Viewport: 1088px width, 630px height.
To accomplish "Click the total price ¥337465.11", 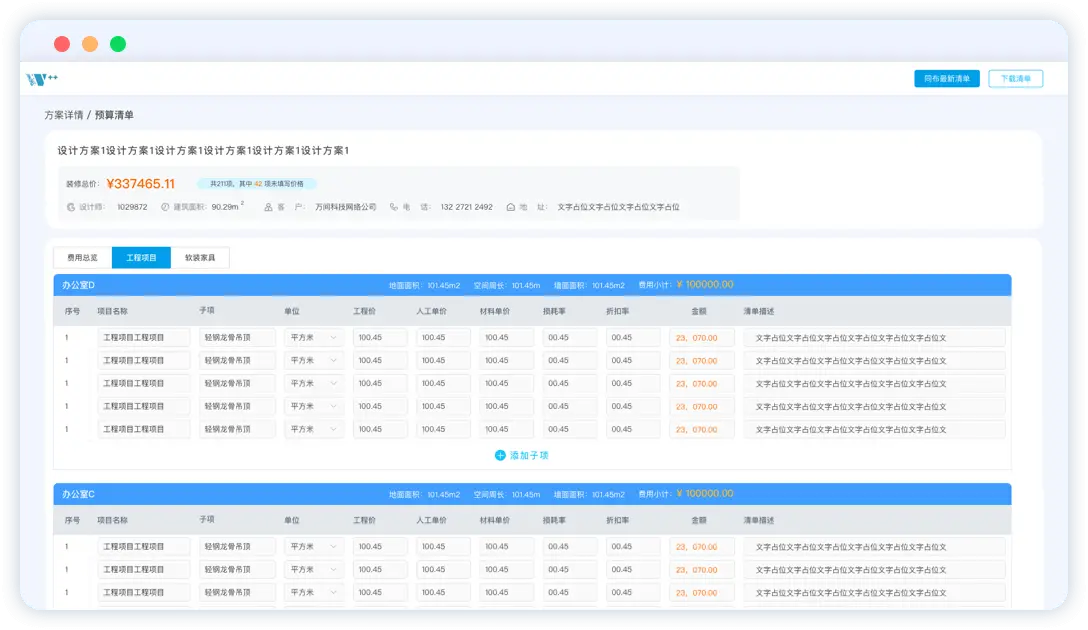I will [140, 184].
